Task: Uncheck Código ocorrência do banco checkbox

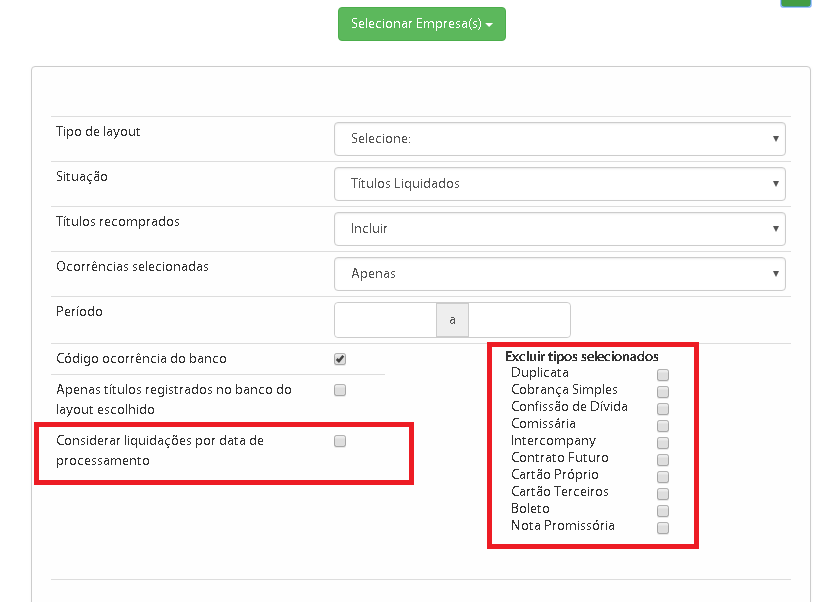Action: (x=340, y=359)
